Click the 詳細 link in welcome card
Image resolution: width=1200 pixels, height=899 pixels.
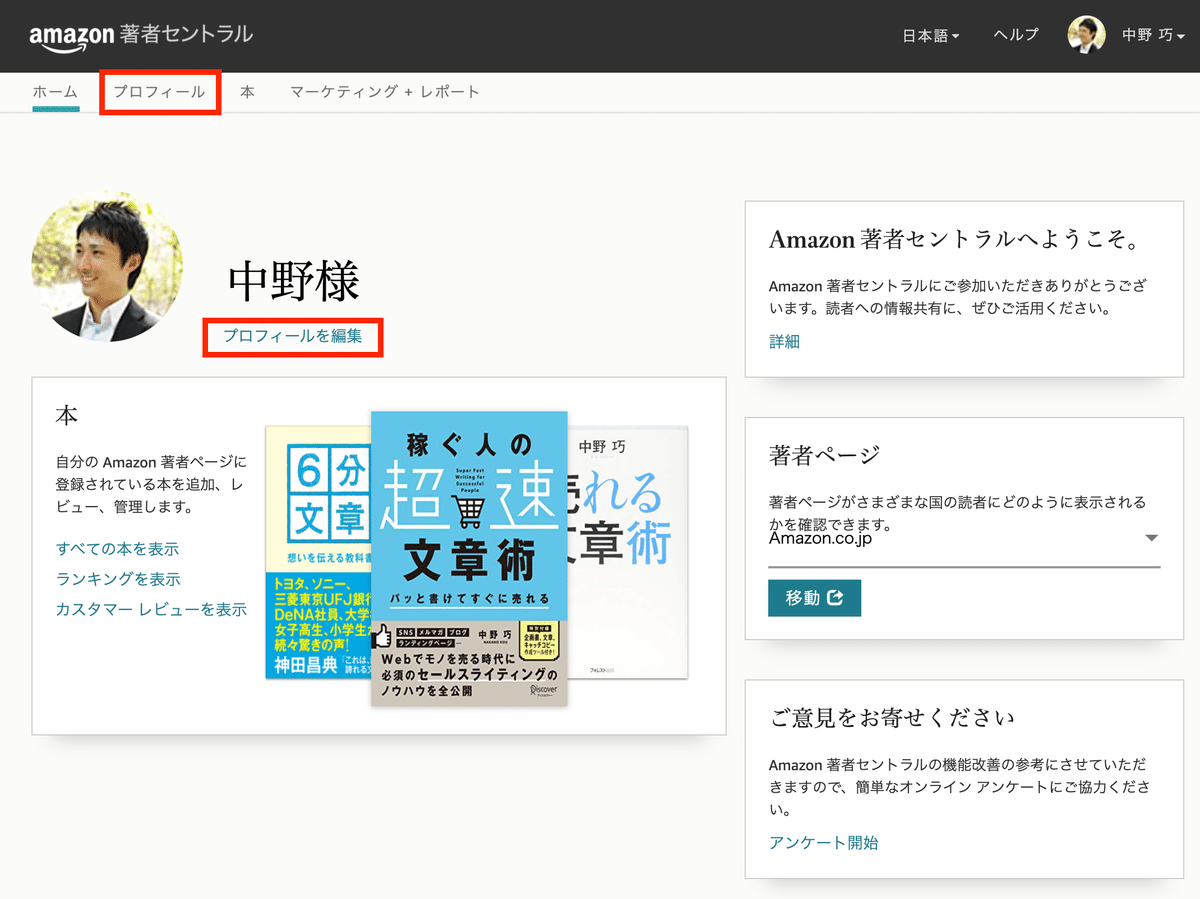pos(784,342)
